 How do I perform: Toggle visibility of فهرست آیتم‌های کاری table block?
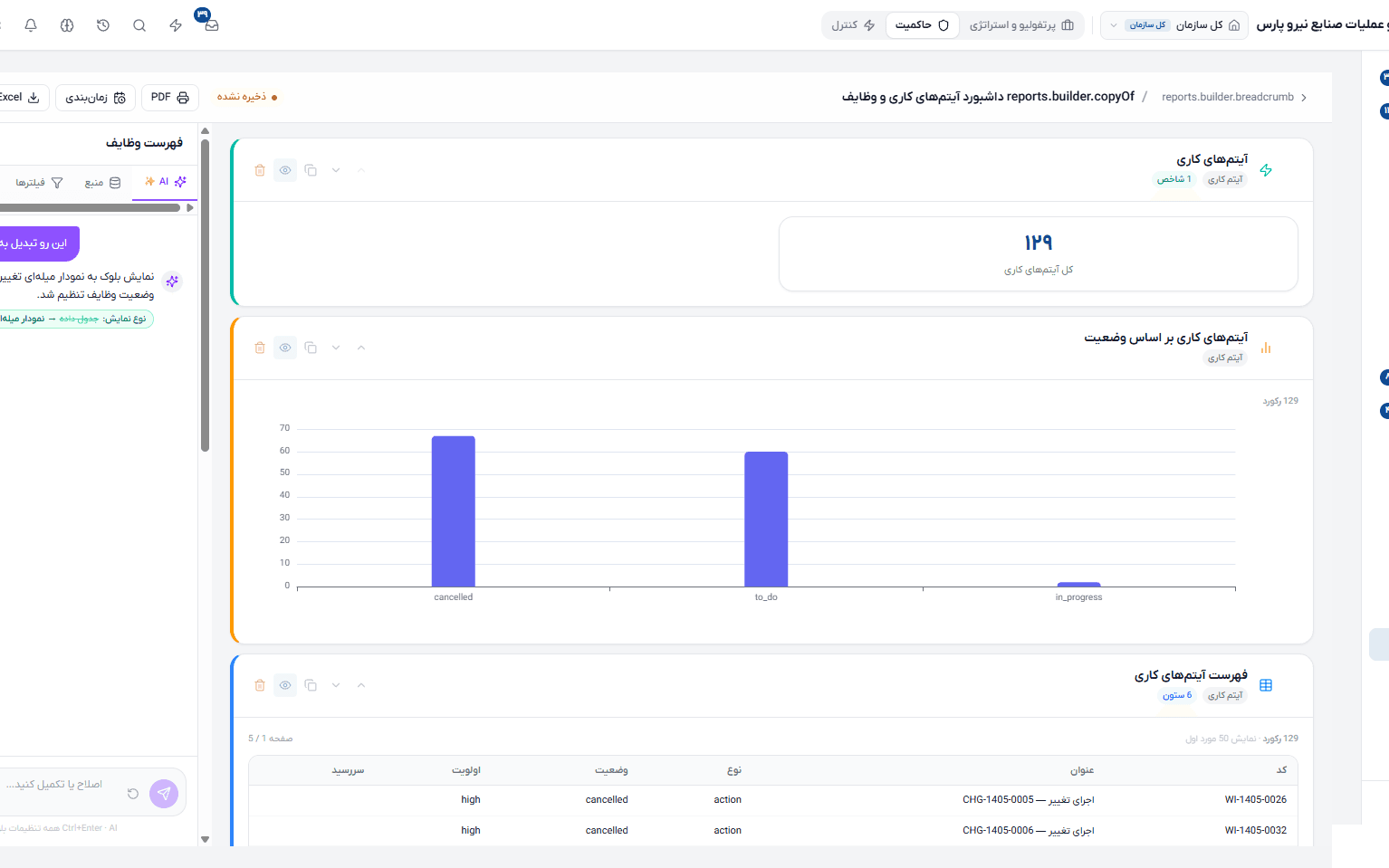[x=285, y=685]
